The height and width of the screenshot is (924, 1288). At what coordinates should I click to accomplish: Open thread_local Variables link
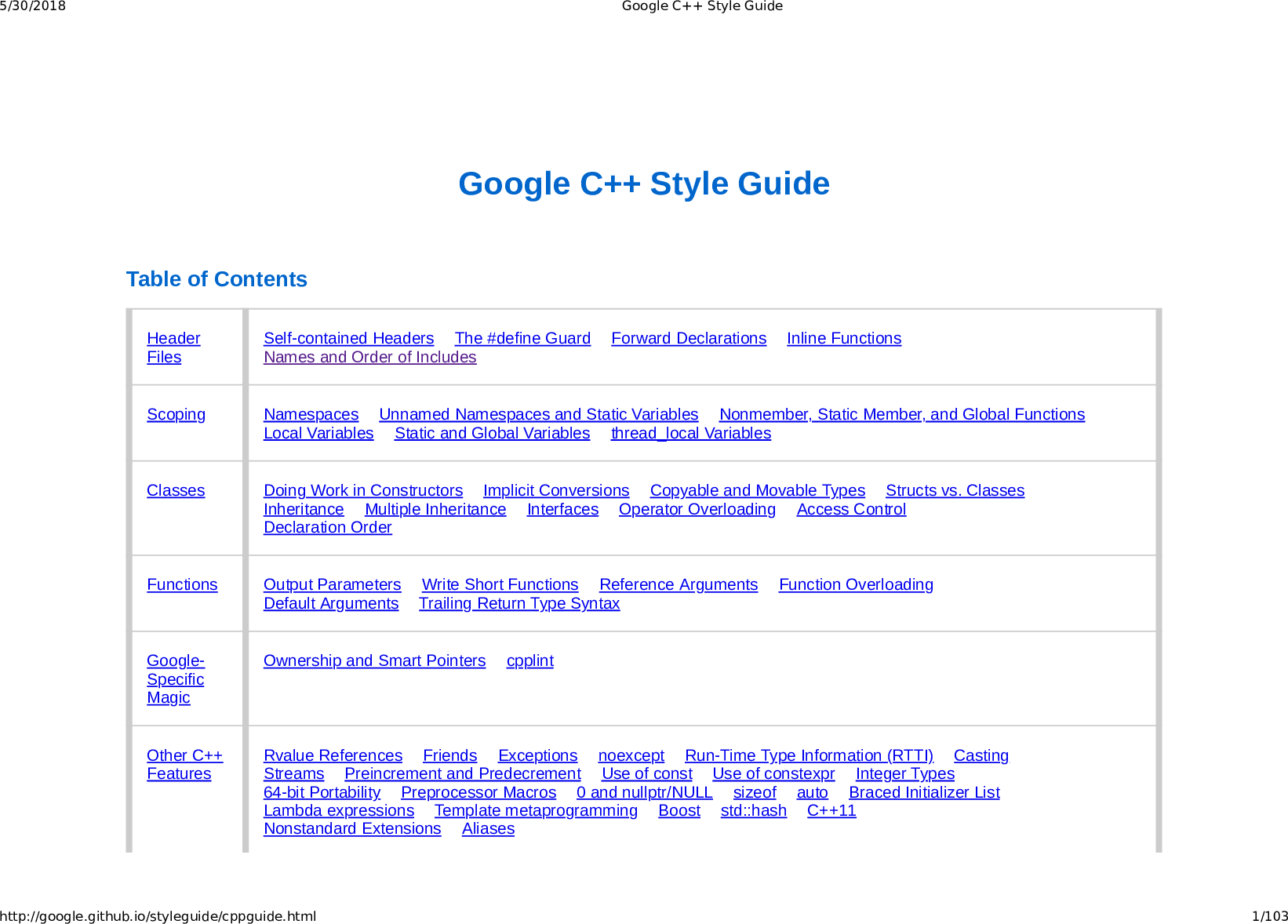[x=690, y=433]
